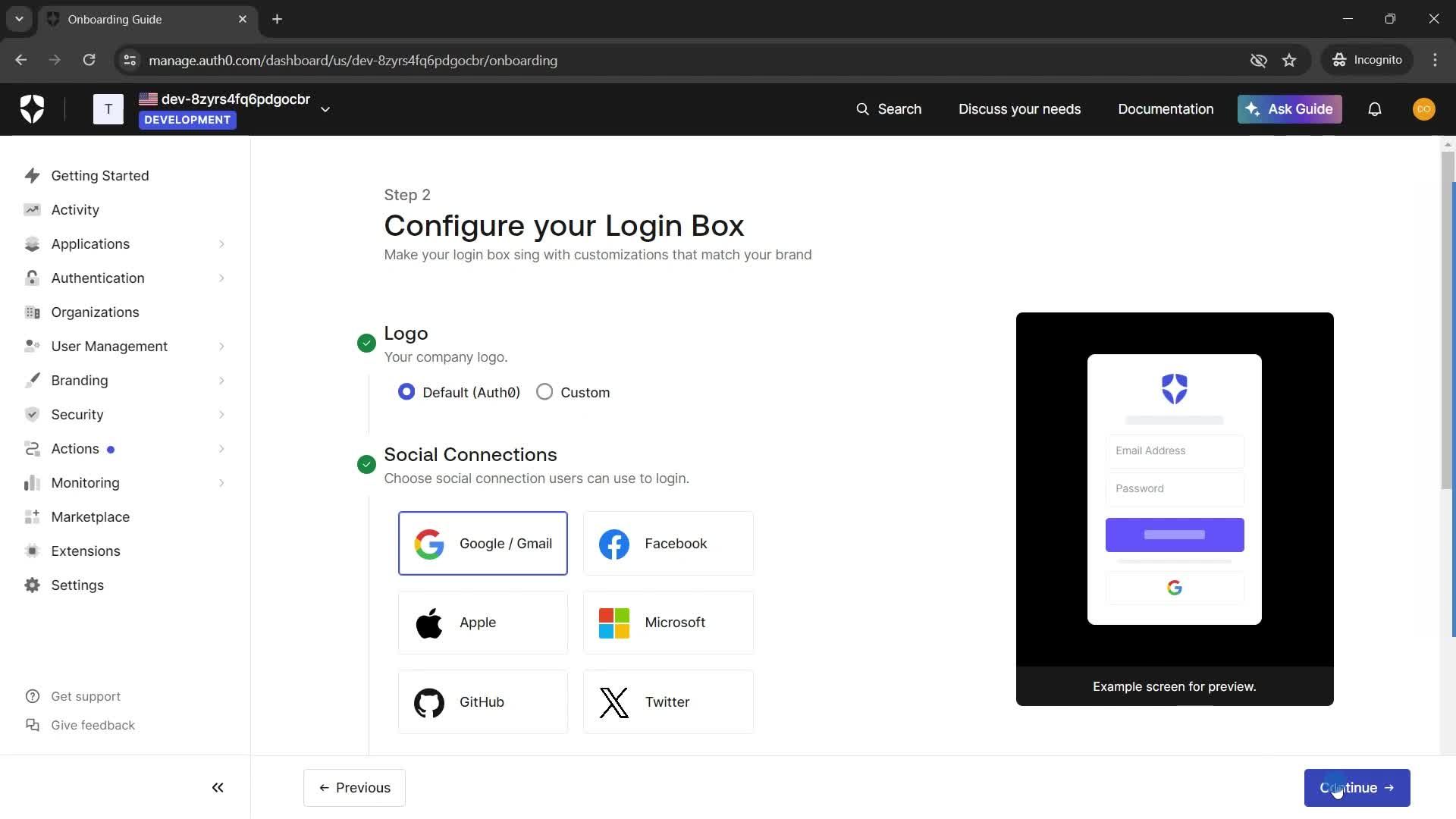Click the Search magnifier in the header

point(862,109)
